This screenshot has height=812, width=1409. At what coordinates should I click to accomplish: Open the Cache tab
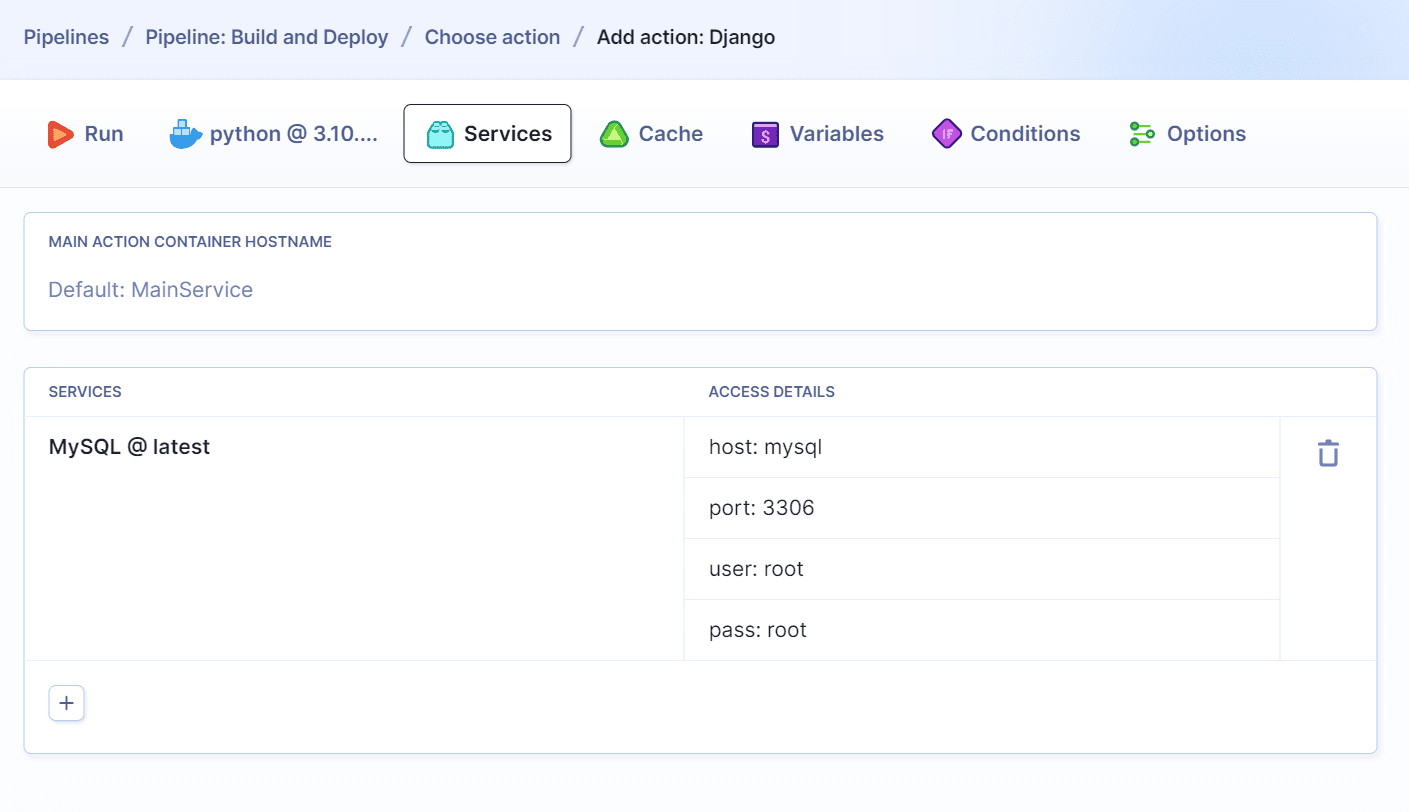click(670, 133)
